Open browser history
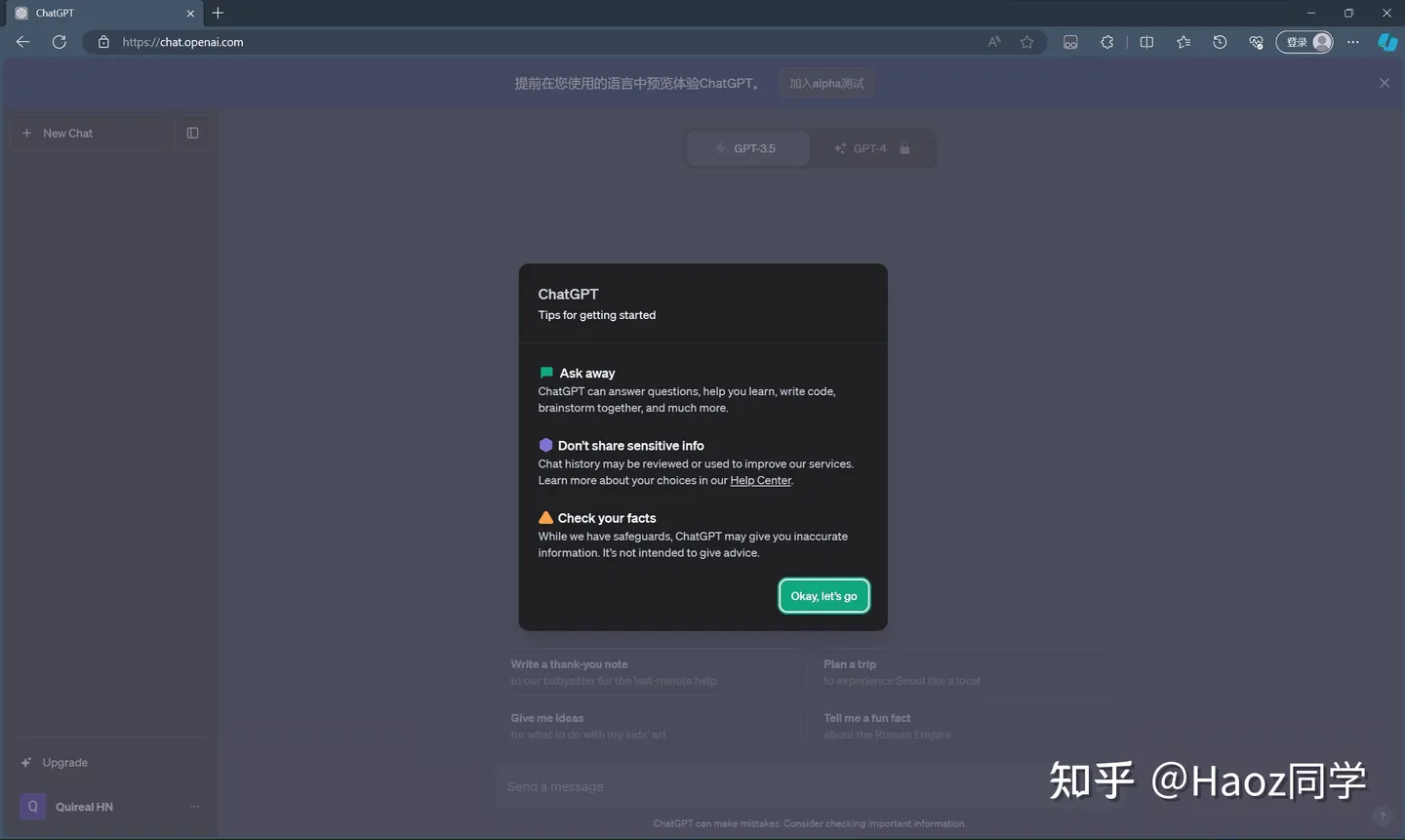 [1220, 42]
